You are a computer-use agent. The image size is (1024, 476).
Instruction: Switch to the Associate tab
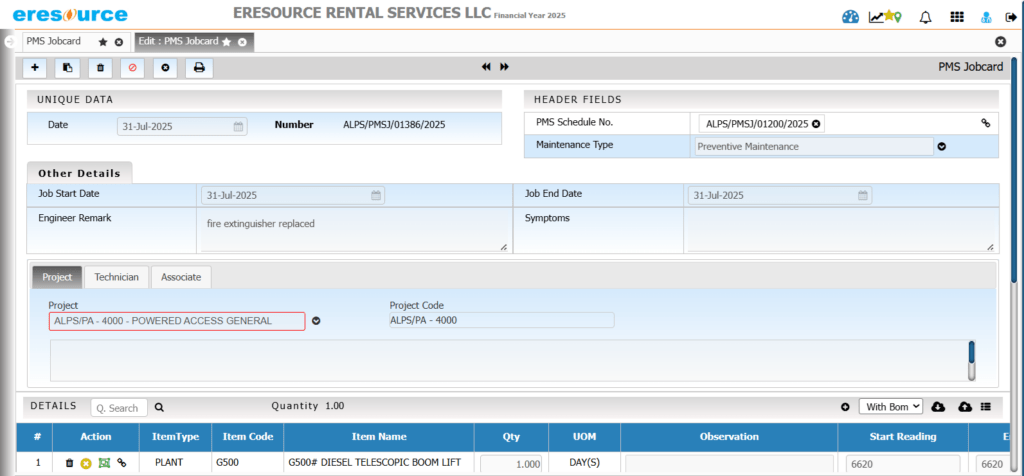pyautogui.click(x=181, y=277)
